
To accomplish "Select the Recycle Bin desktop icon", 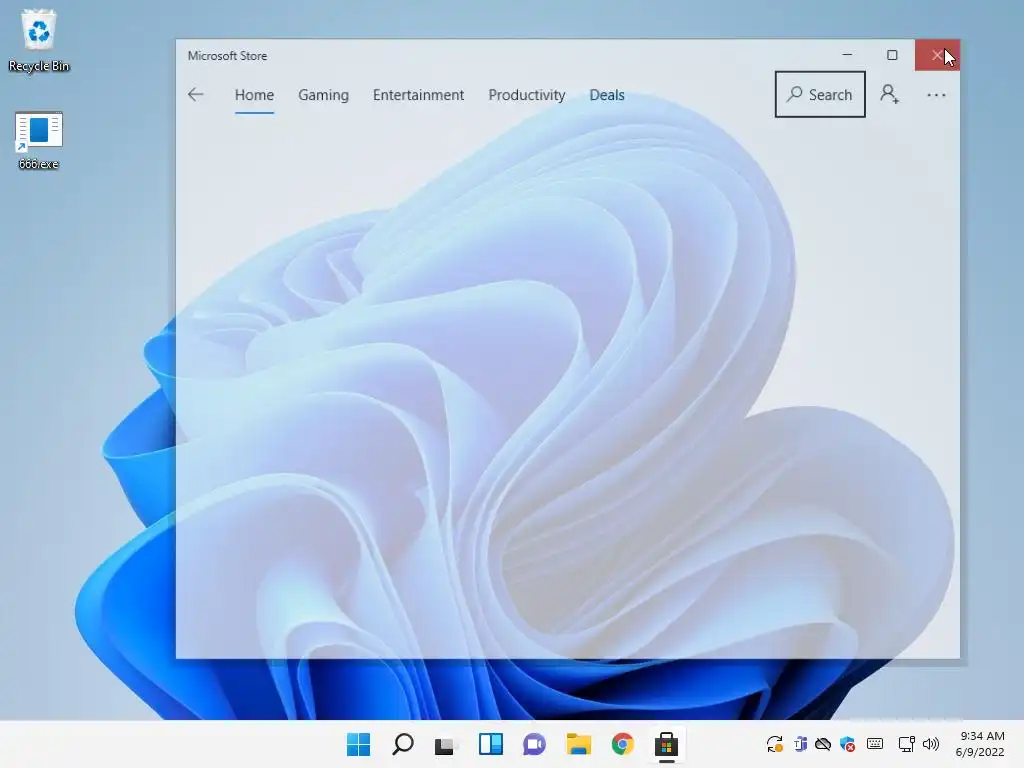I will point(39,40).
